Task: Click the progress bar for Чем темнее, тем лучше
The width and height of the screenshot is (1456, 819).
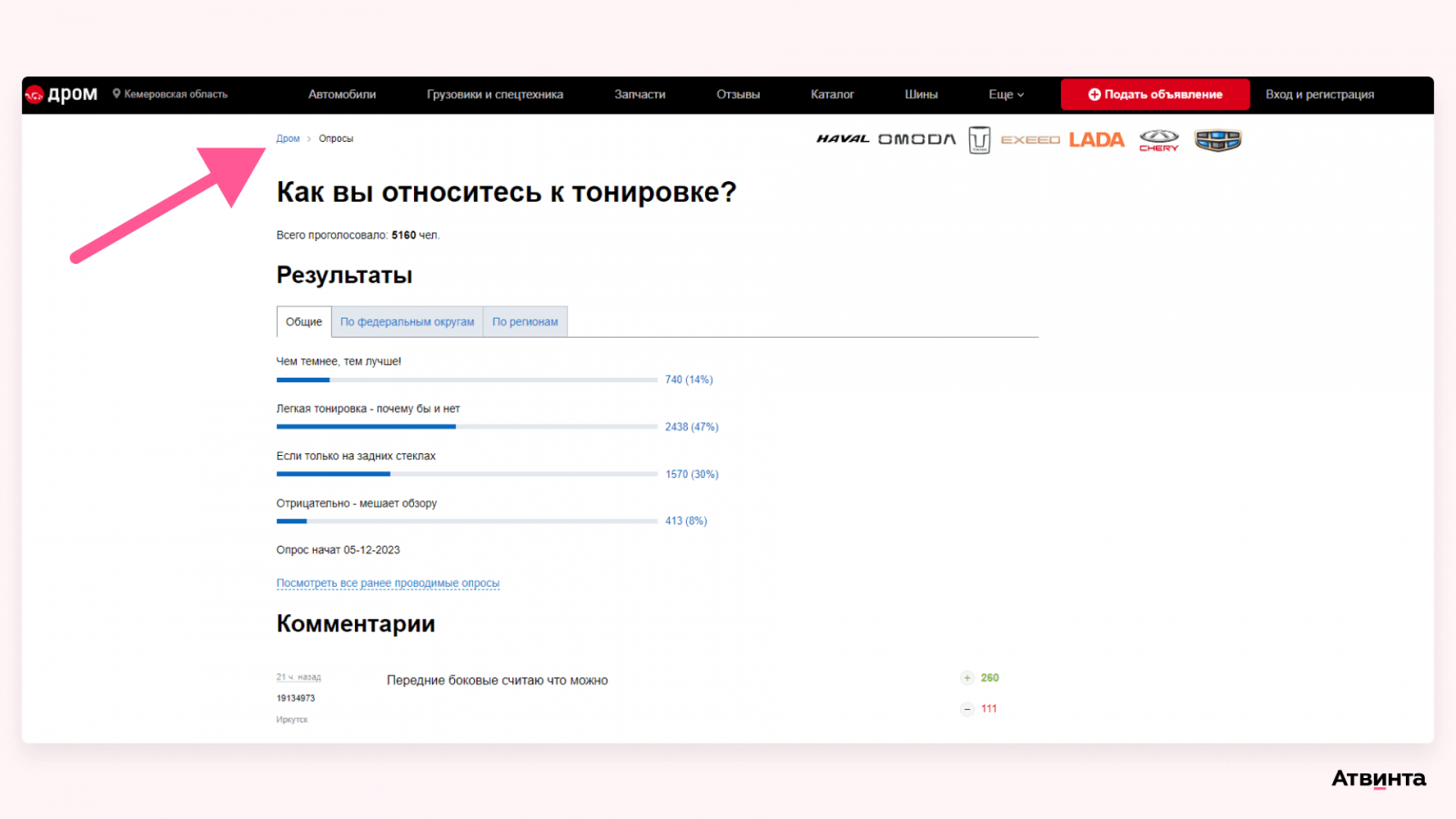Action: (x=467, y=379)
